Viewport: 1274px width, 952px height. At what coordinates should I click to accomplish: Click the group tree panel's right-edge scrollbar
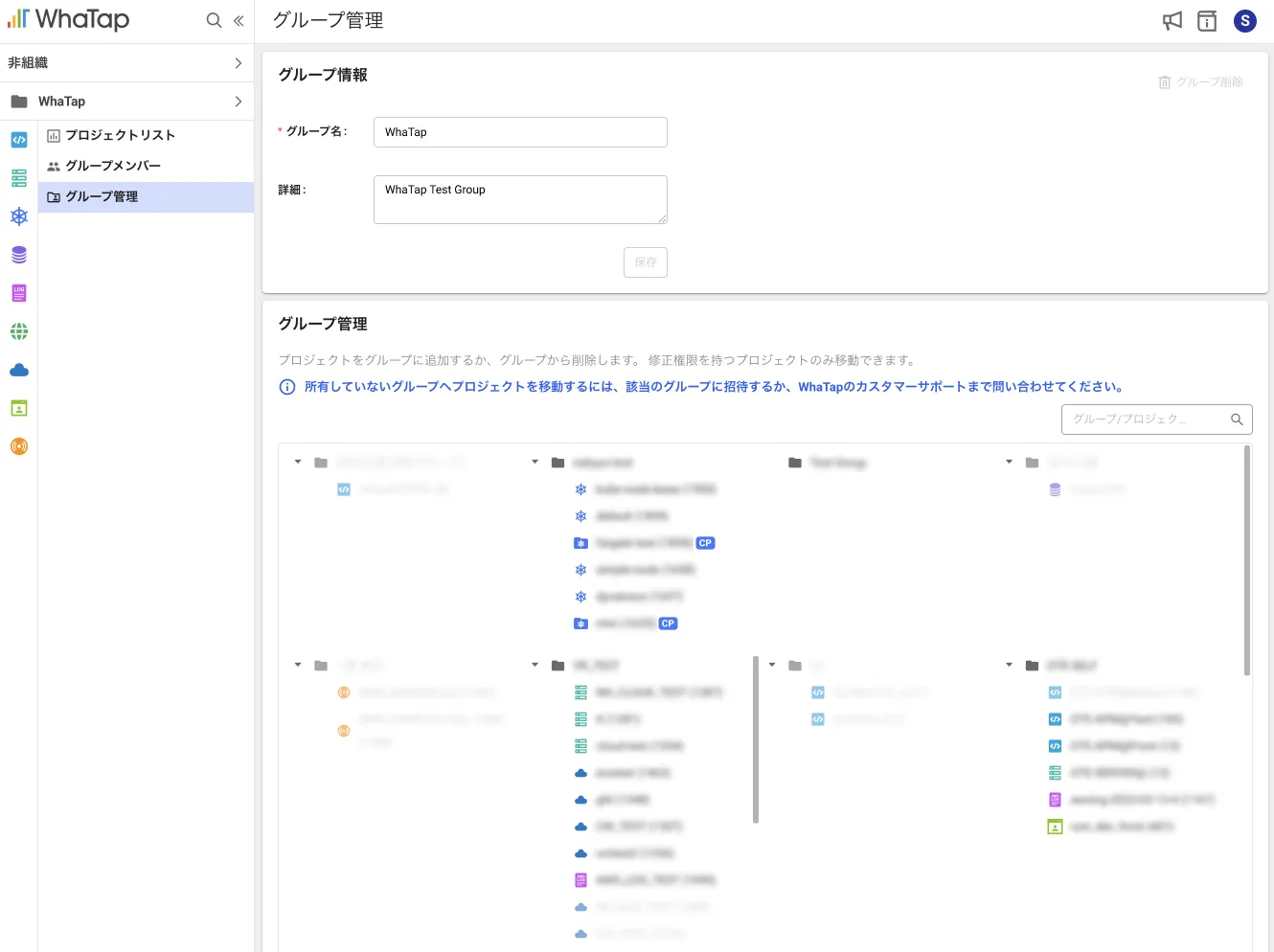tap(1247, 560)
